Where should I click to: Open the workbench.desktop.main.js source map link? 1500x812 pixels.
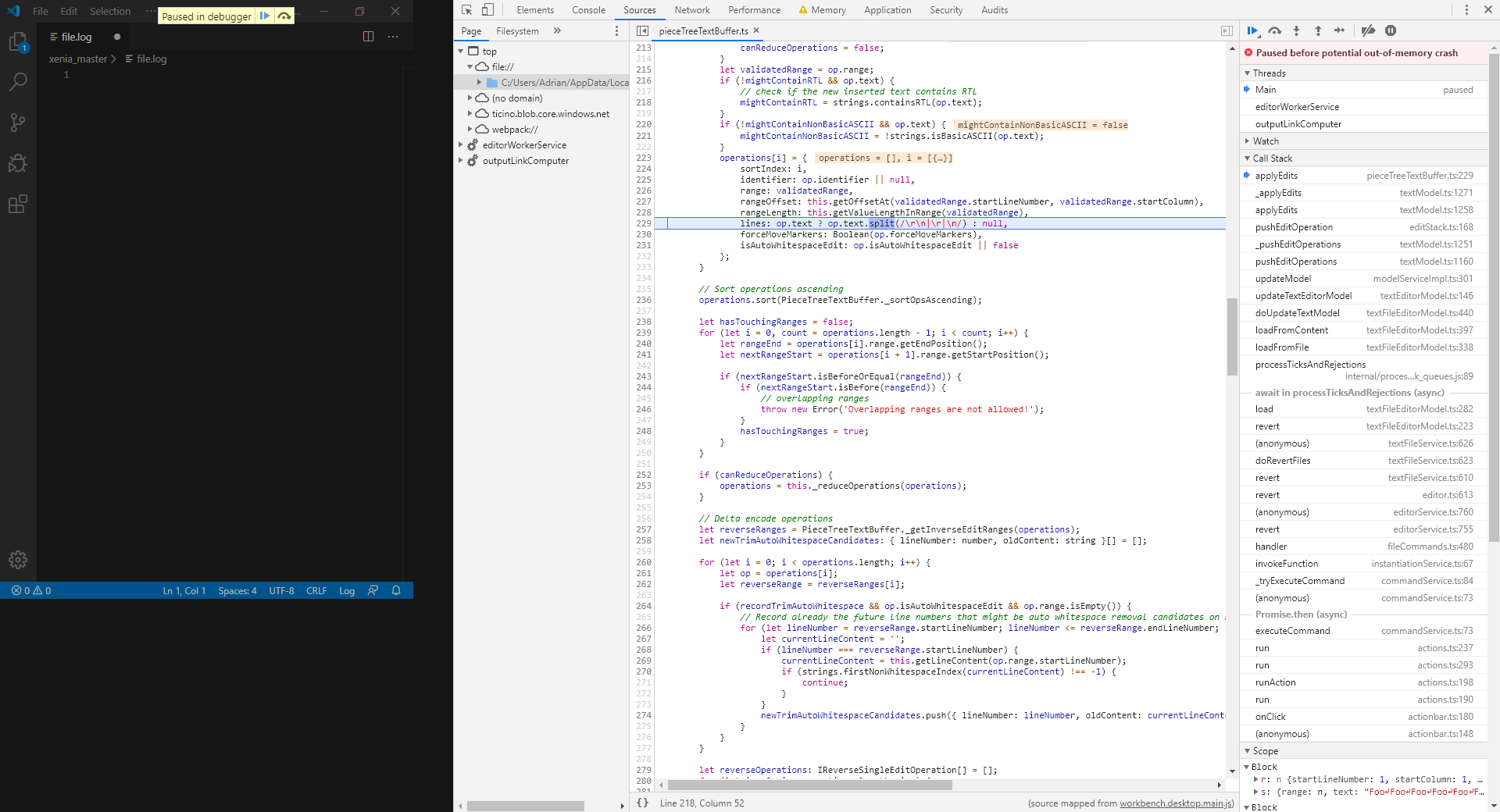[x=1175, y=803]
